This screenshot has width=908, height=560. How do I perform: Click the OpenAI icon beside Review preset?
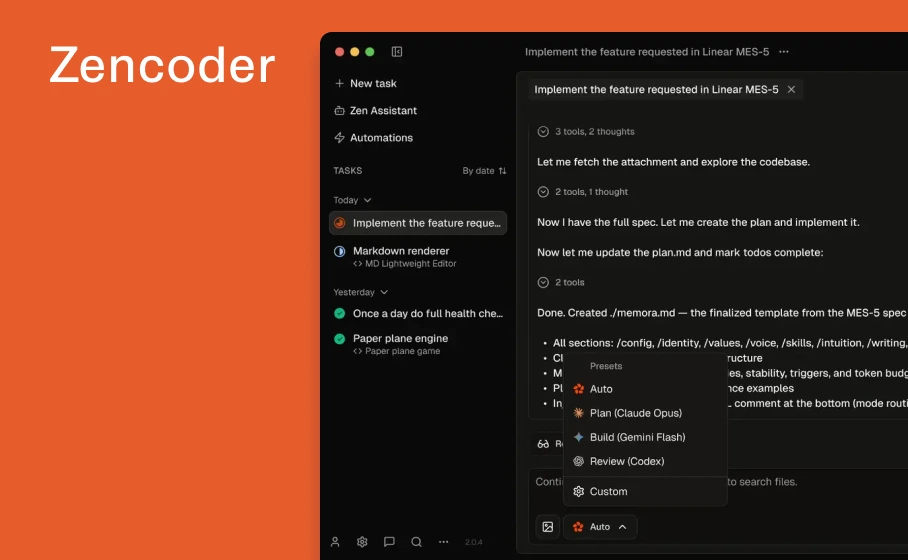click(578, 462)
